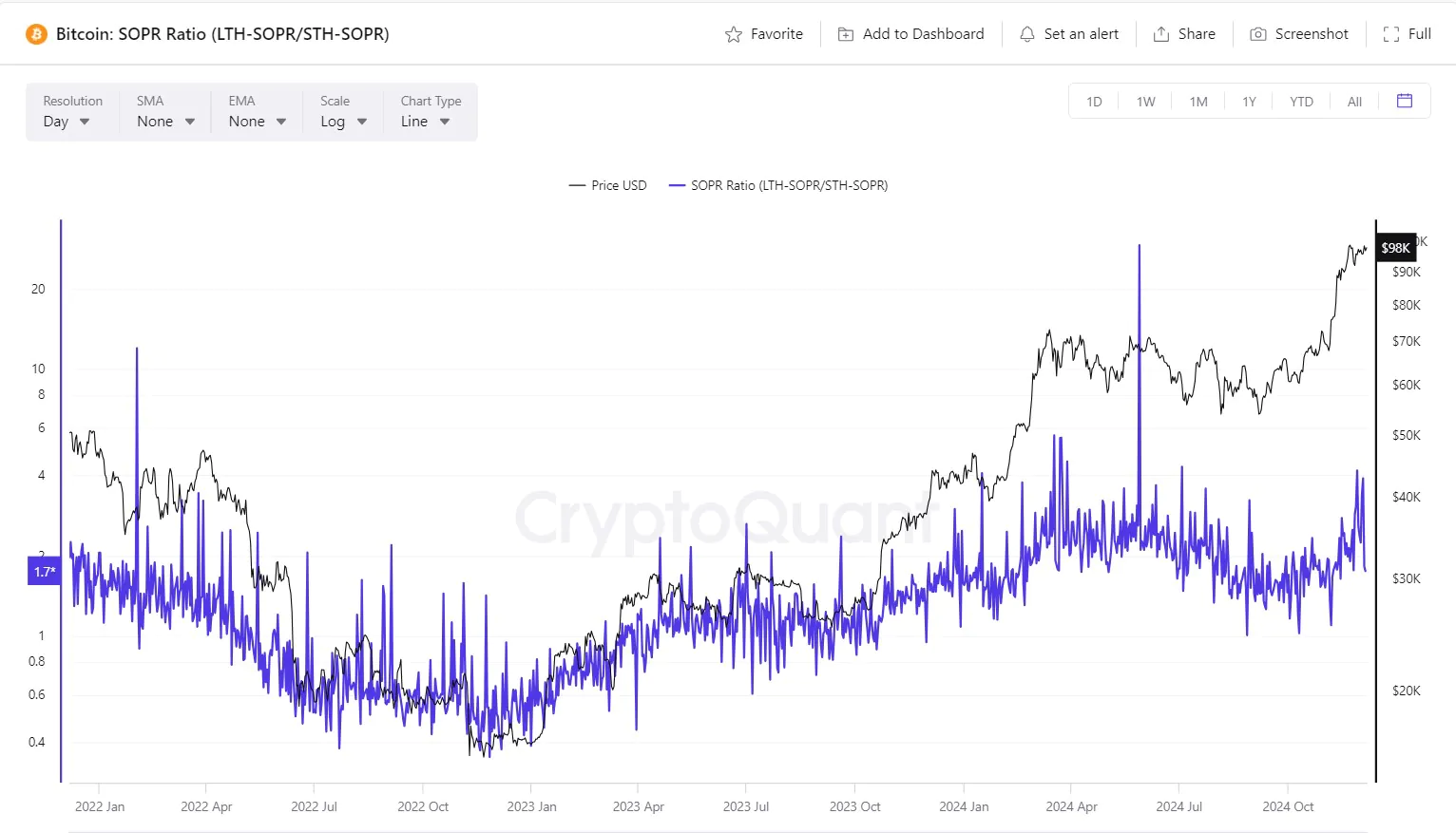The height and width of the screenshot is (833, 1456).
Task: Click the Favorite label
Action: [776, 34]
